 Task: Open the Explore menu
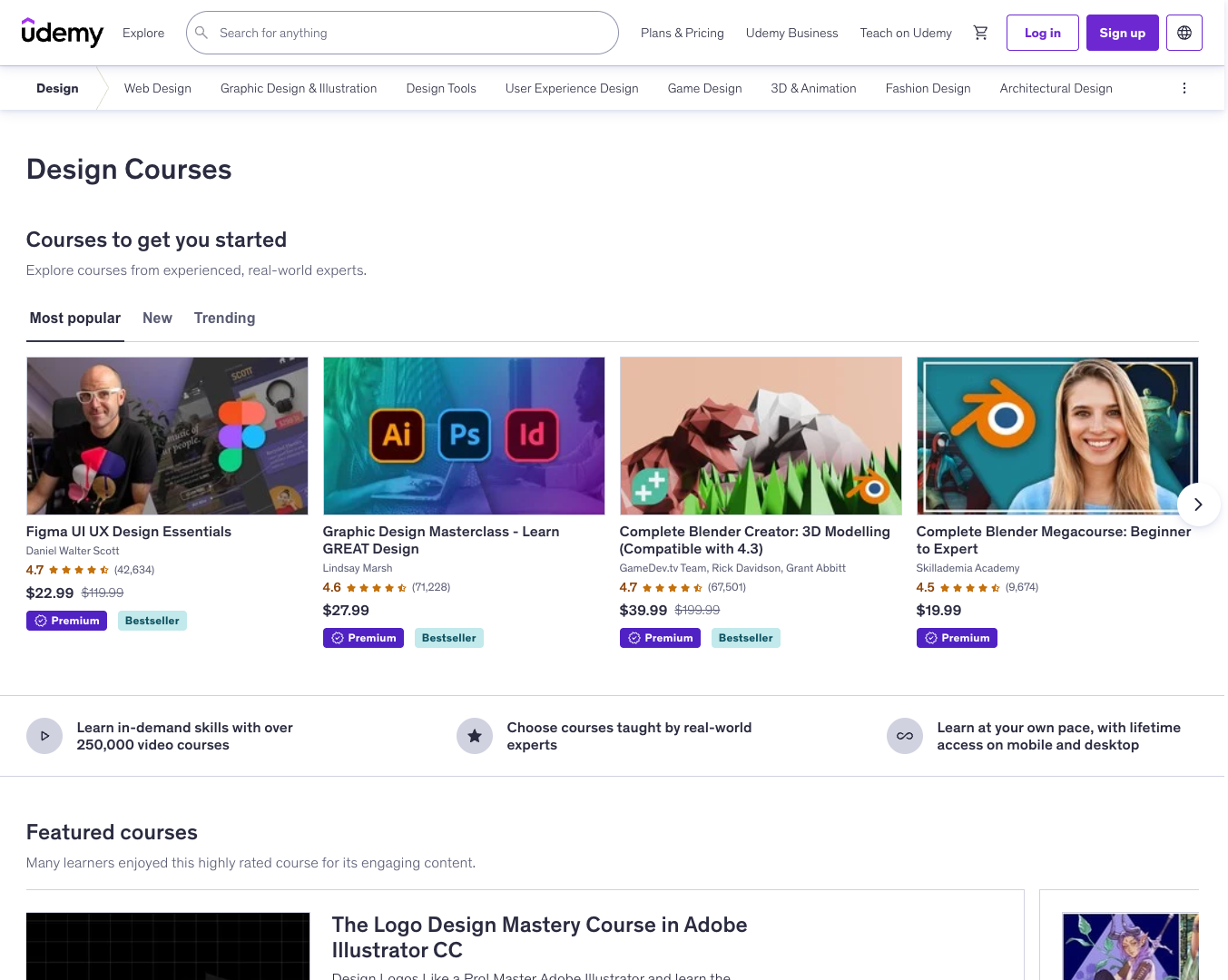(142, 33)
